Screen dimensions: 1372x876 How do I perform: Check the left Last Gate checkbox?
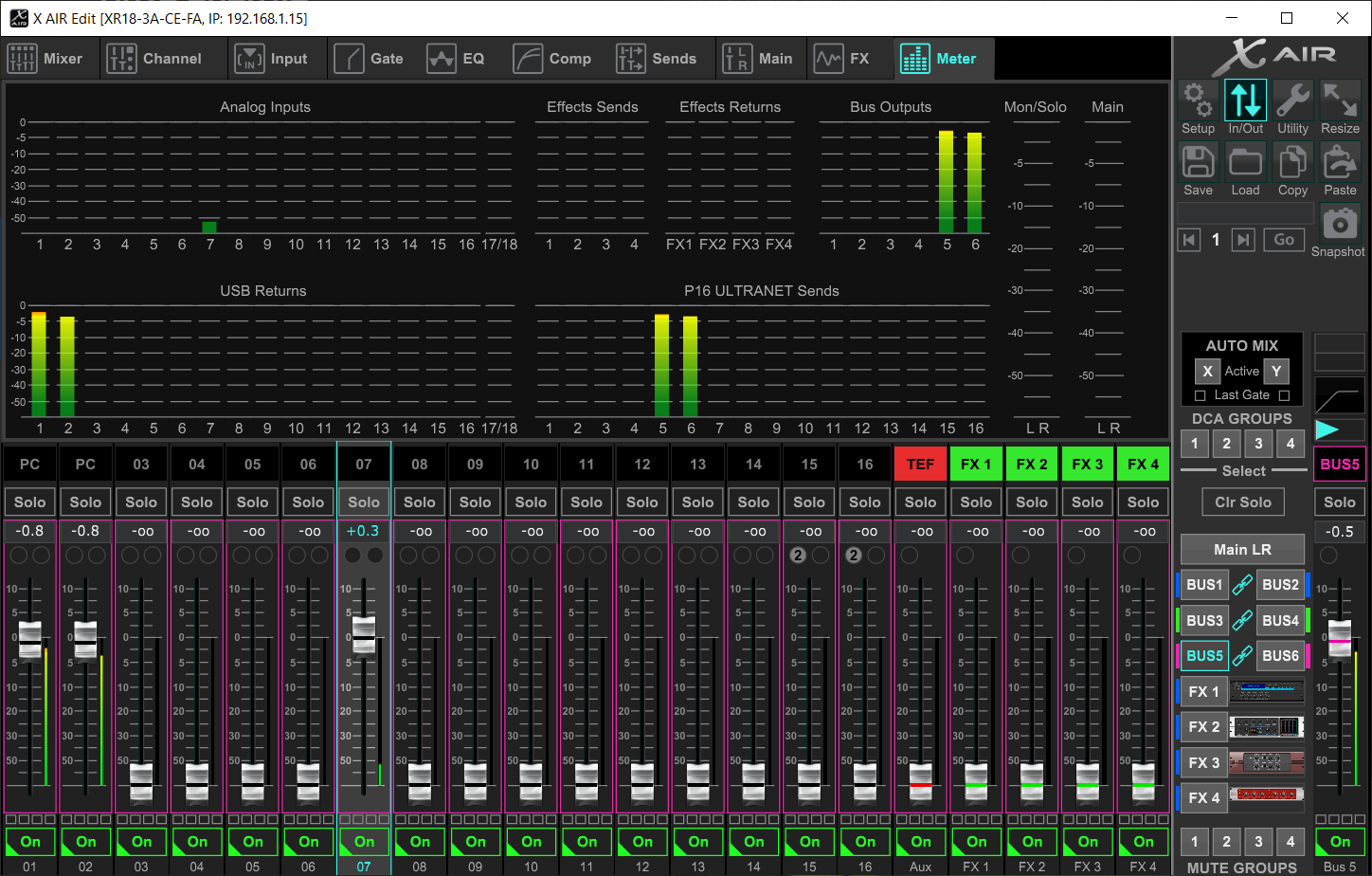tap(1200, 395)
